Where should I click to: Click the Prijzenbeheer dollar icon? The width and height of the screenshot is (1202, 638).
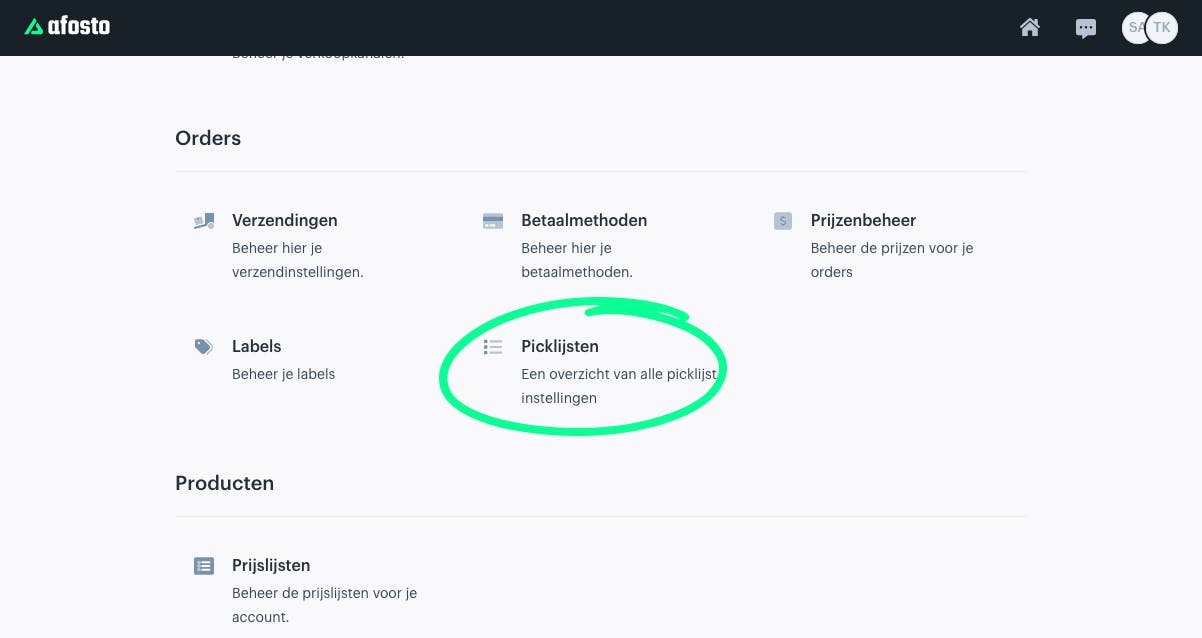(783, 221)
